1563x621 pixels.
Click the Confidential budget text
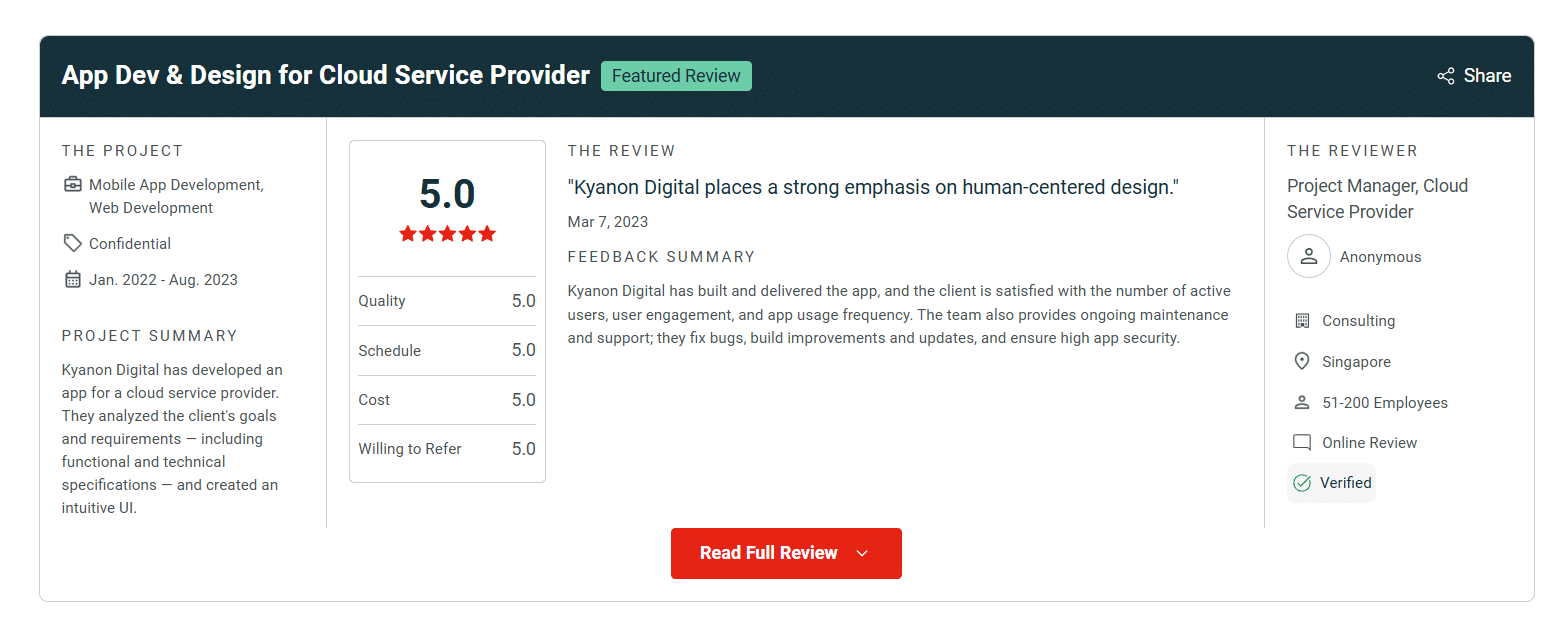(130, 244)
